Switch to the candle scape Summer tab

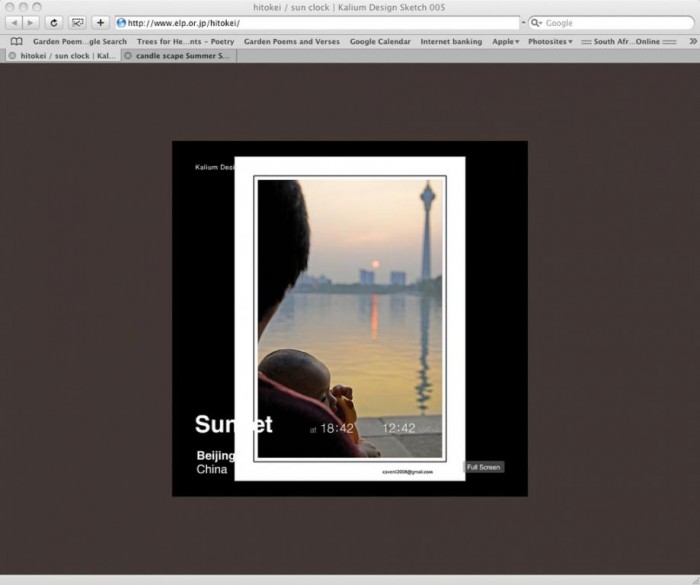(180, 56)
